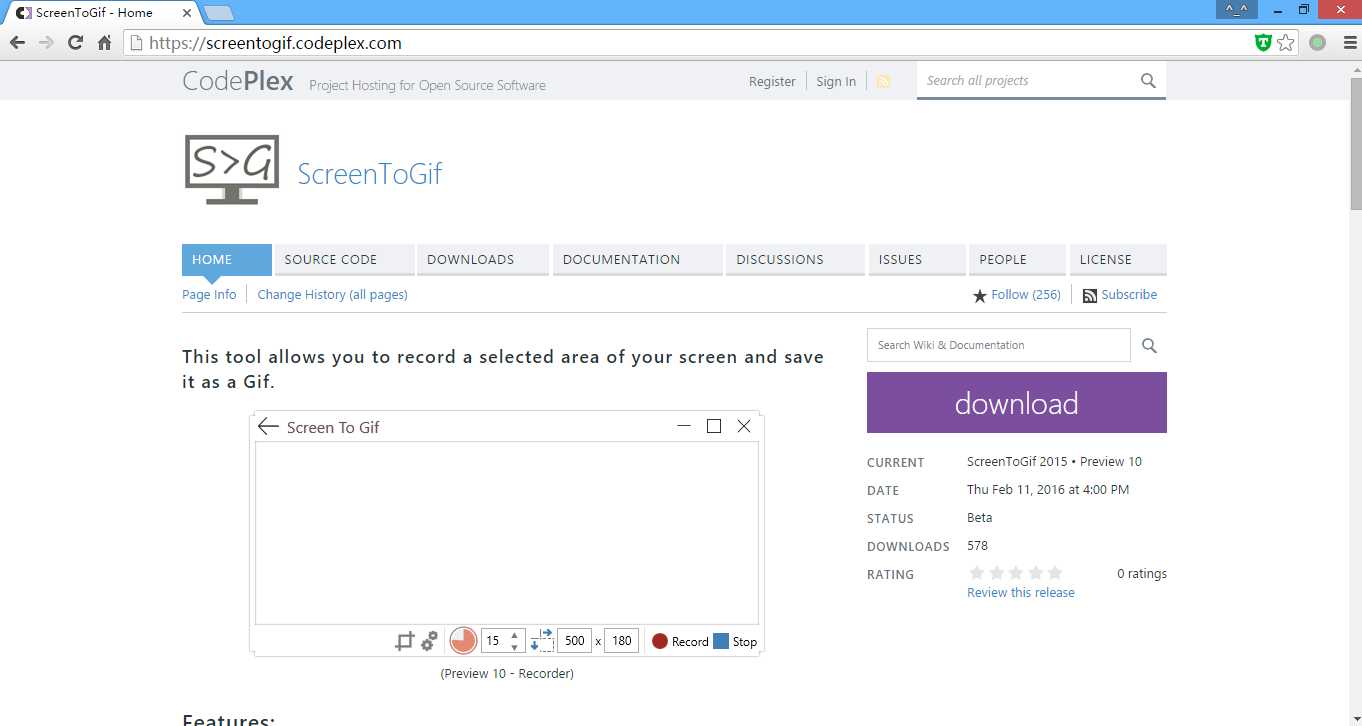This screenshot has width=1362, height=726.
Task: Click the orange timer pie icon
Action: [463, 641]
